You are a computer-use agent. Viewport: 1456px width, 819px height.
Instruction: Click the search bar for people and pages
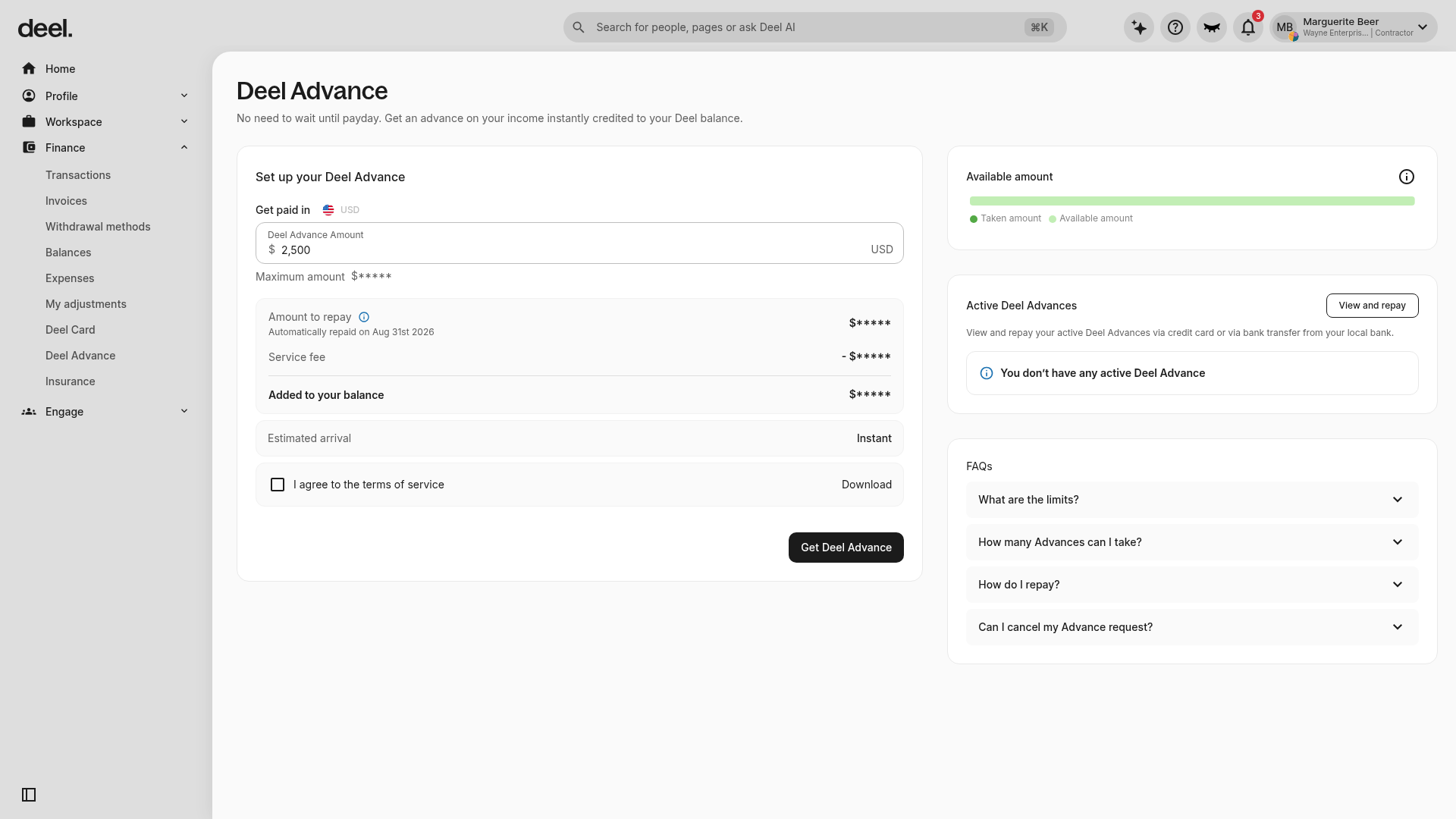pyautogui.click(x=814, y=27)
